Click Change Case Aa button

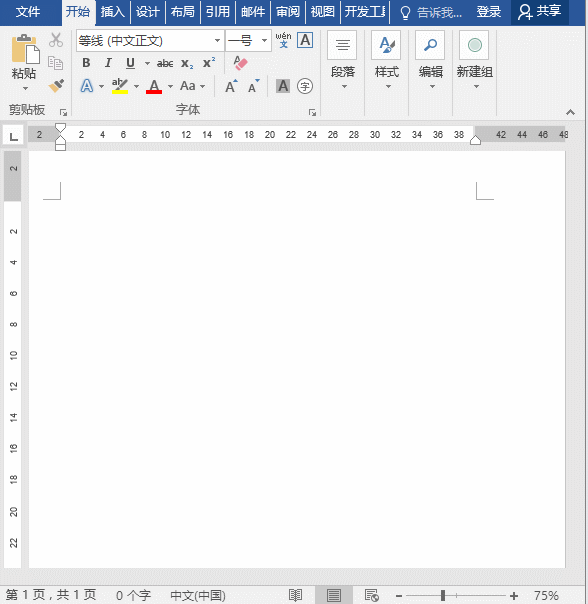click(188, 86)
